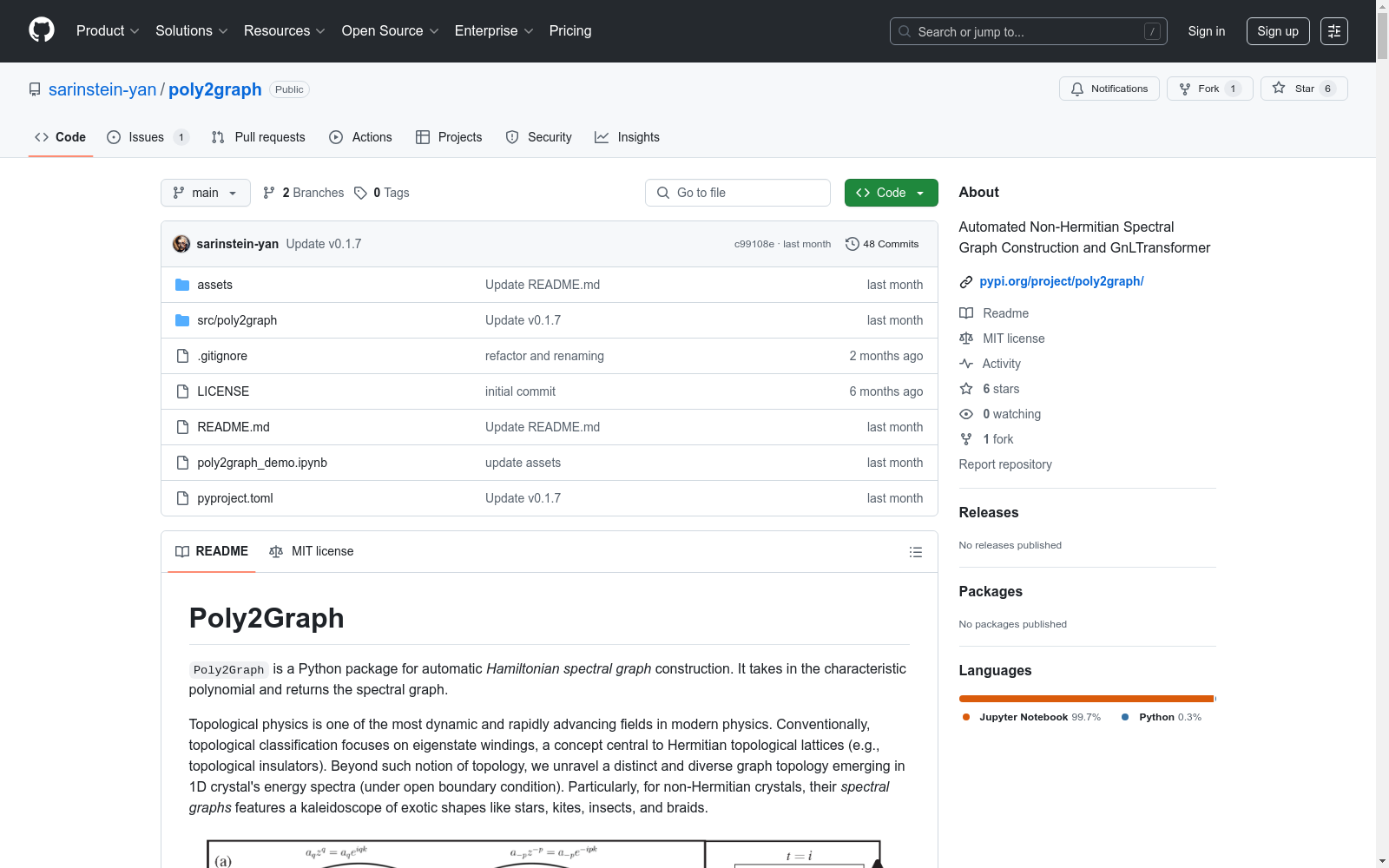This screenshot has width=1389, height=868.
Task: Star the poly2graph repository
Action: tap(1304, 89)
